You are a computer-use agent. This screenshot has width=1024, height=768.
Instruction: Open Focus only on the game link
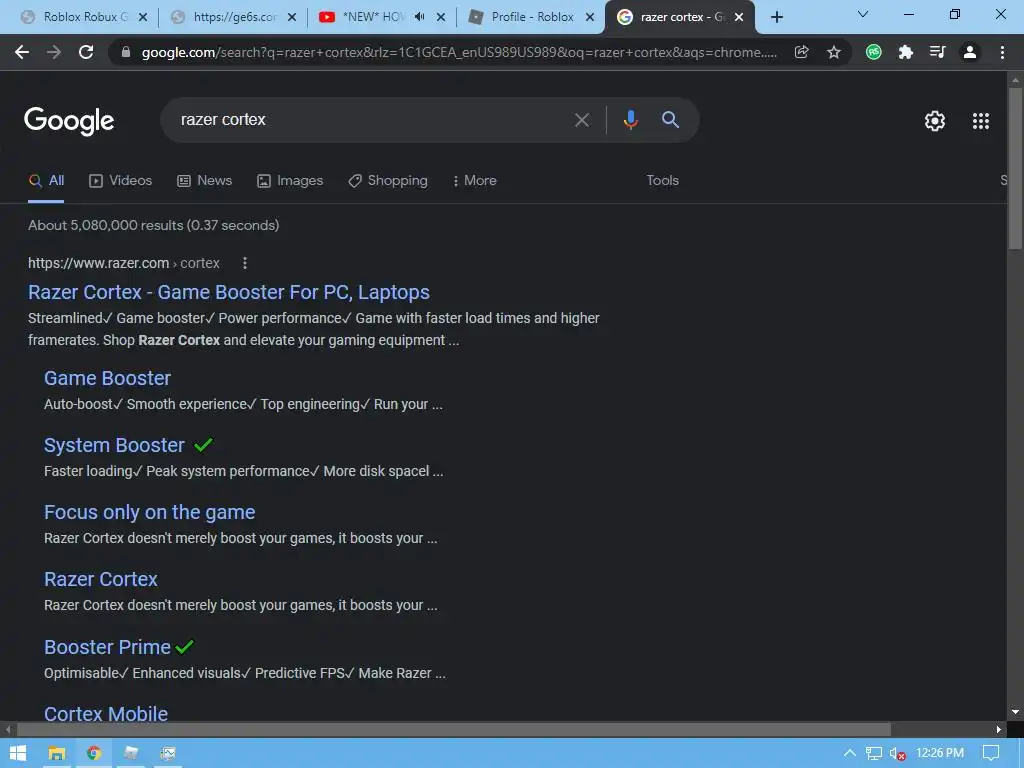[150, 512]
